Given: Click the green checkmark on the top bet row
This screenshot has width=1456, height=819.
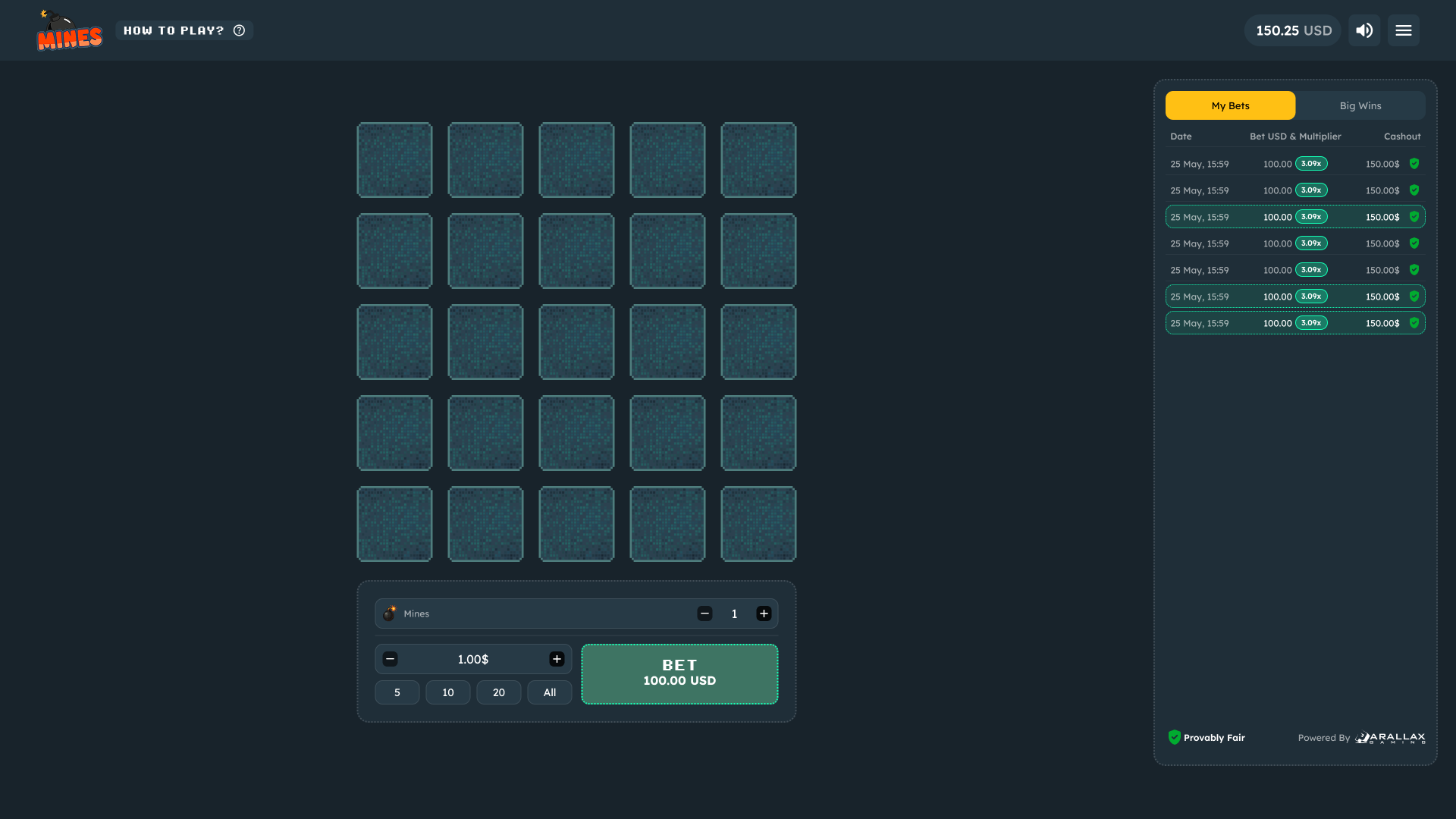Looking at the screenshot, I should click(x=1415, y=163).
